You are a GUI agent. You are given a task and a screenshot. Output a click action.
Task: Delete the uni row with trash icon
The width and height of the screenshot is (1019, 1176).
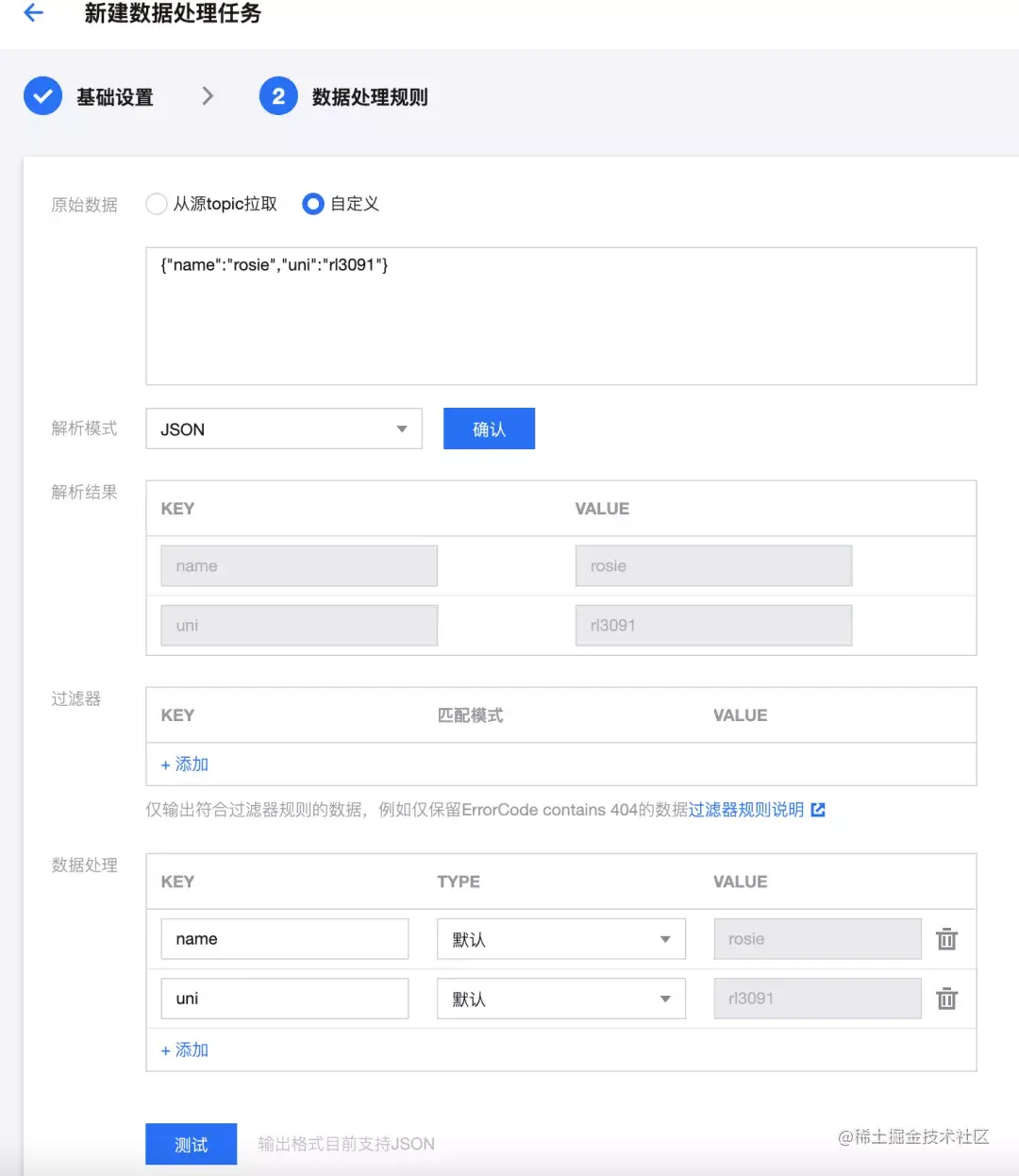tap(946, 999)
